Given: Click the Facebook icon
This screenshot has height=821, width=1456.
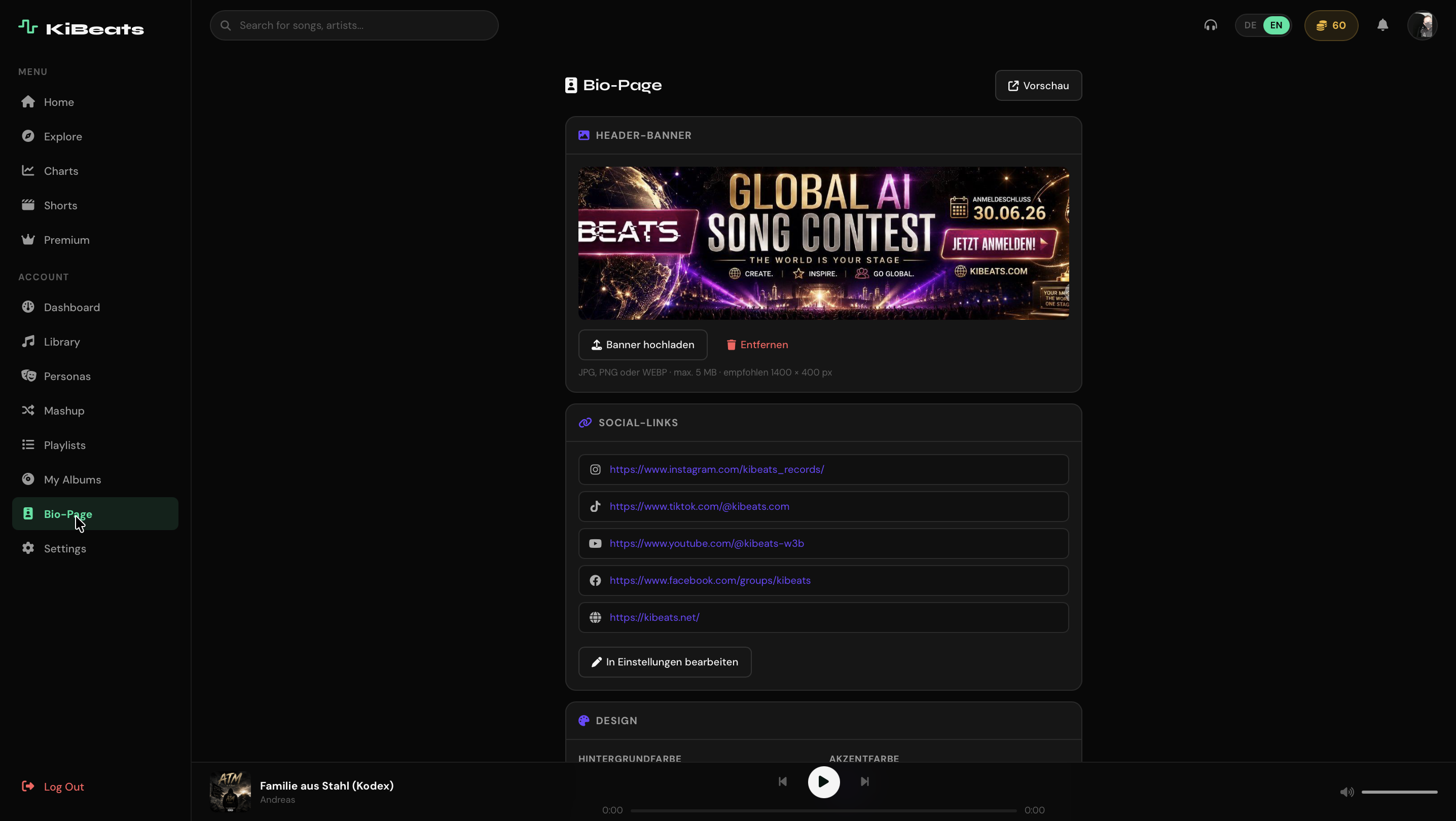Looking at the screenshot, I should 595,581.
